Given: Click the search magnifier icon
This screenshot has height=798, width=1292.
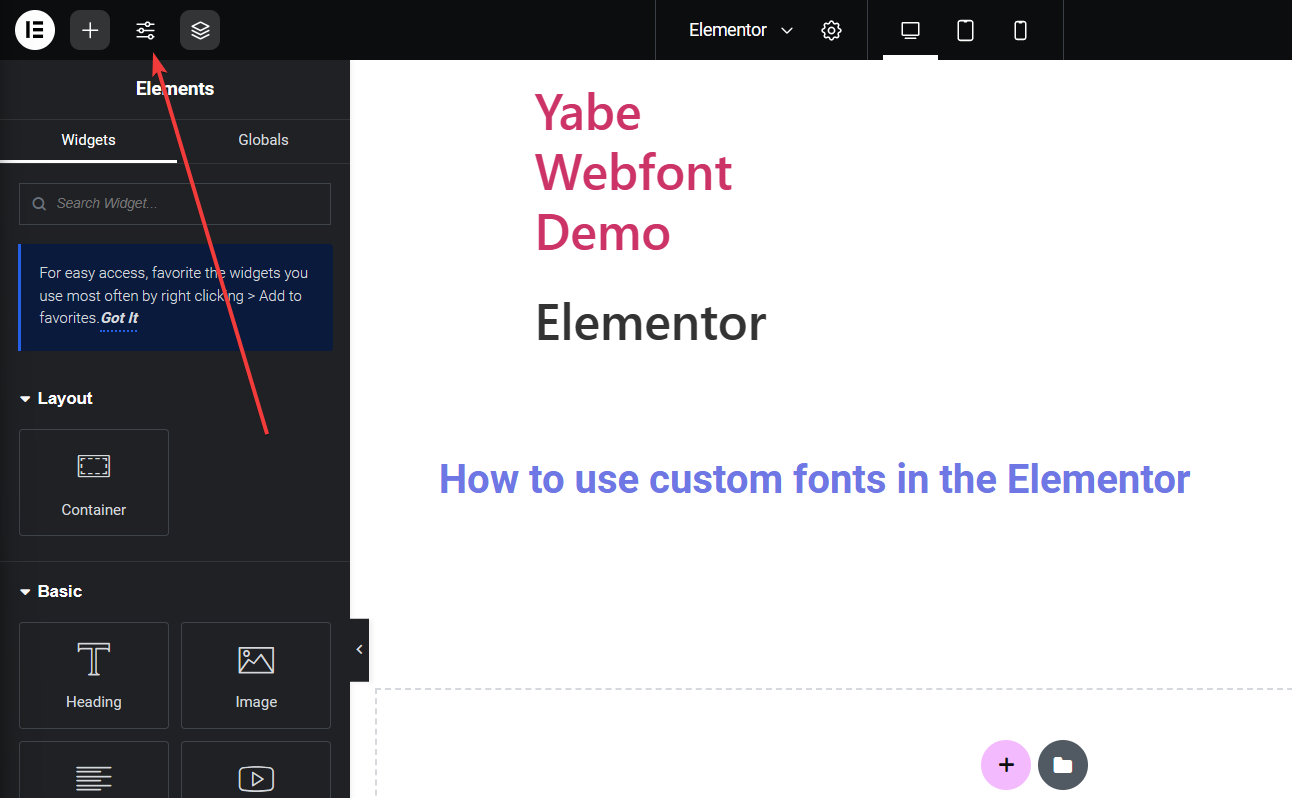Looking at the screenshot, I should click(39, 204).
